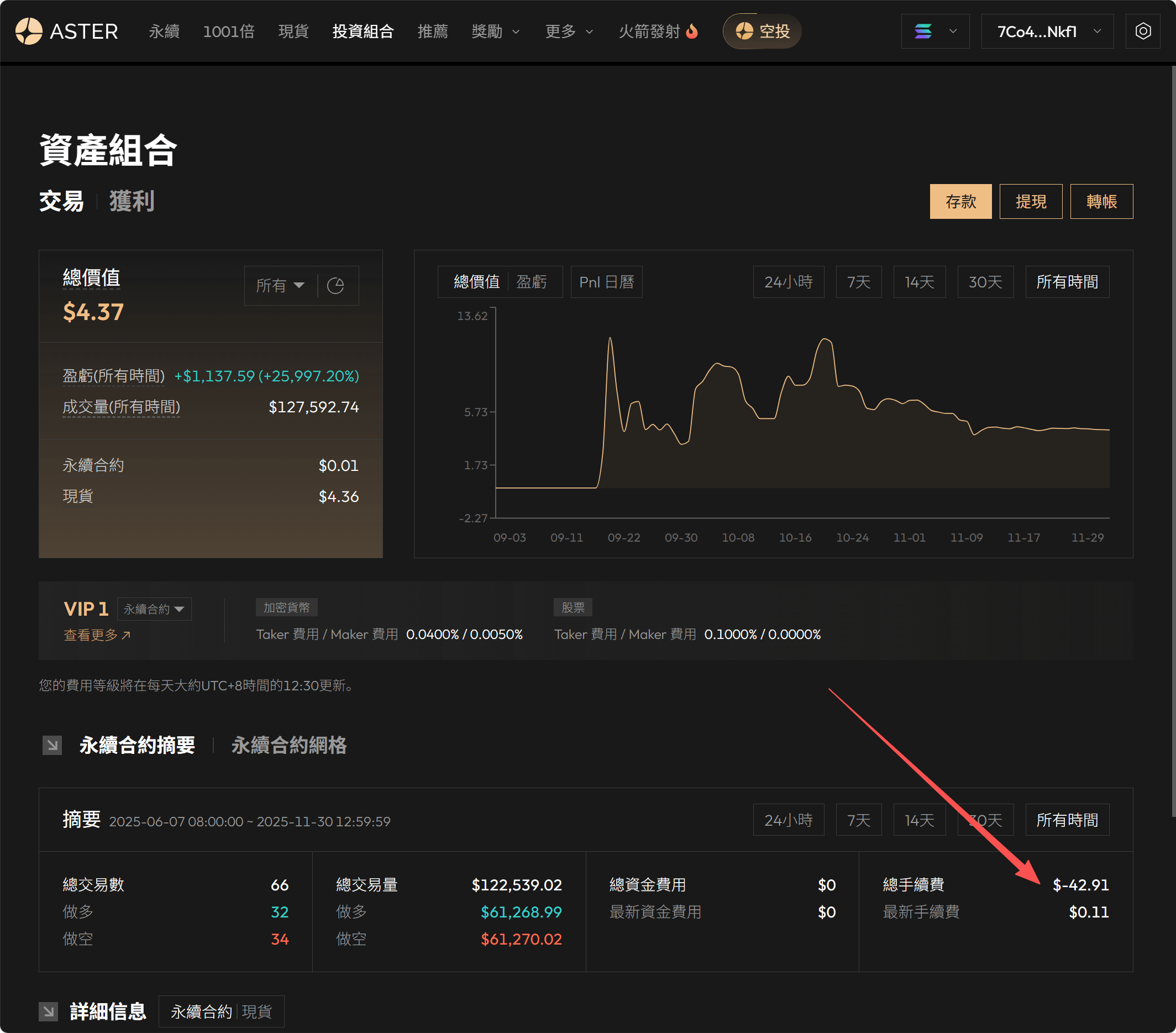The height and width of the screenshot is (1033, 1176).
Task: Open the Solana network selector icon
Action: [x=923, y=31]
